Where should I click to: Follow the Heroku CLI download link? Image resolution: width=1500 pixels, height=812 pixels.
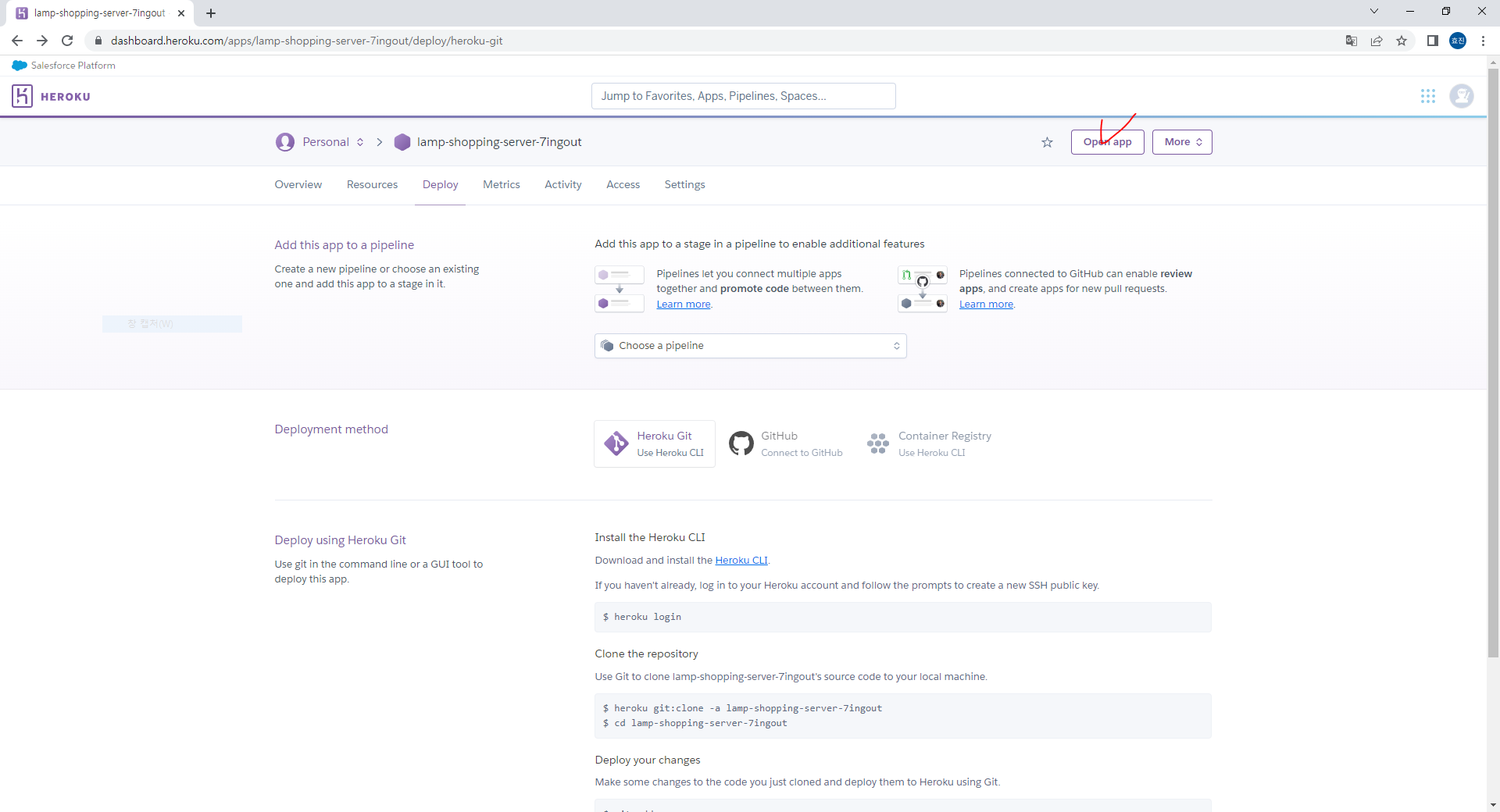[x=741, y=561]
